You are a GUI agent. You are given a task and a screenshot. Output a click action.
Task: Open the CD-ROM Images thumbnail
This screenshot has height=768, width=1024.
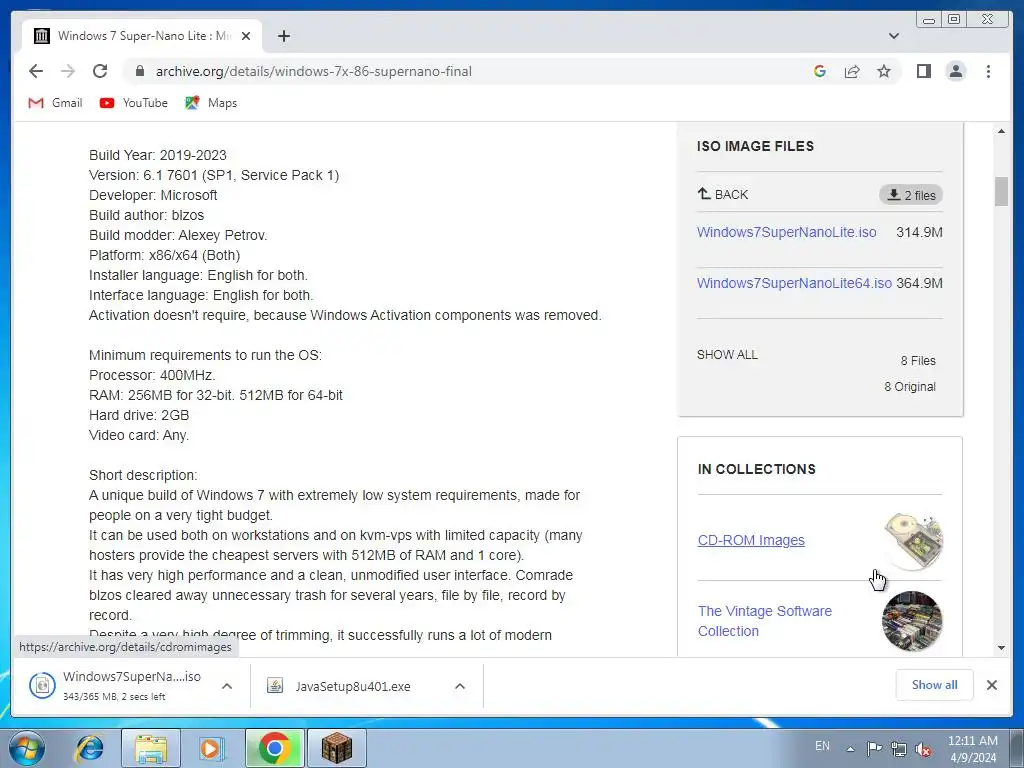(x=913, y=541)
